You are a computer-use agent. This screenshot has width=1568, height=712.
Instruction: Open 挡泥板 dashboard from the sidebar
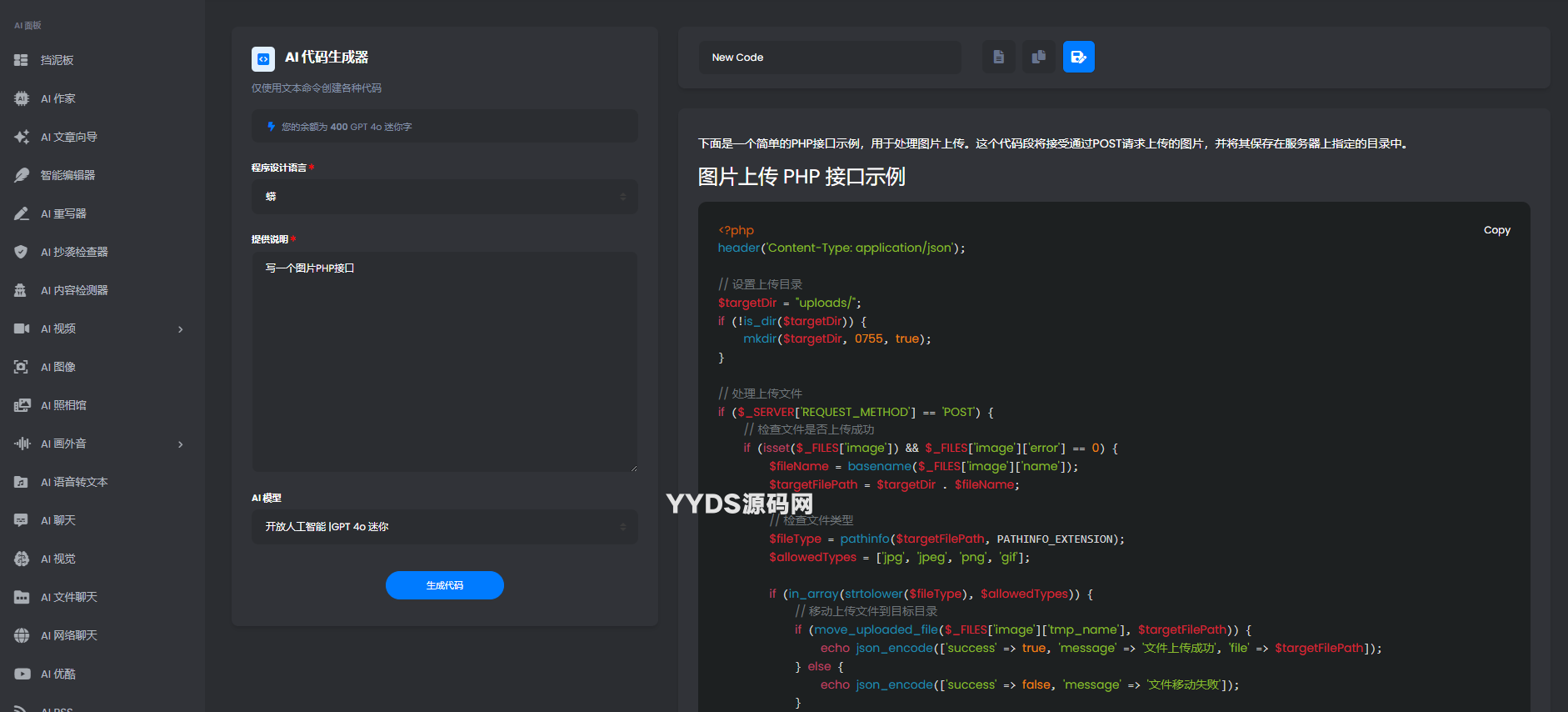[x=57, y=60]
